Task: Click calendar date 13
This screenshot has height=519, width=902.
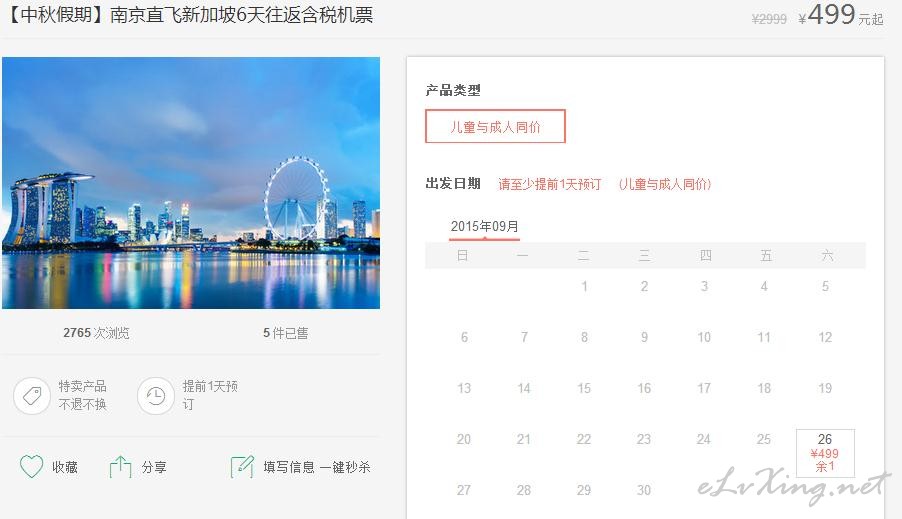Action: click(464, 388)
